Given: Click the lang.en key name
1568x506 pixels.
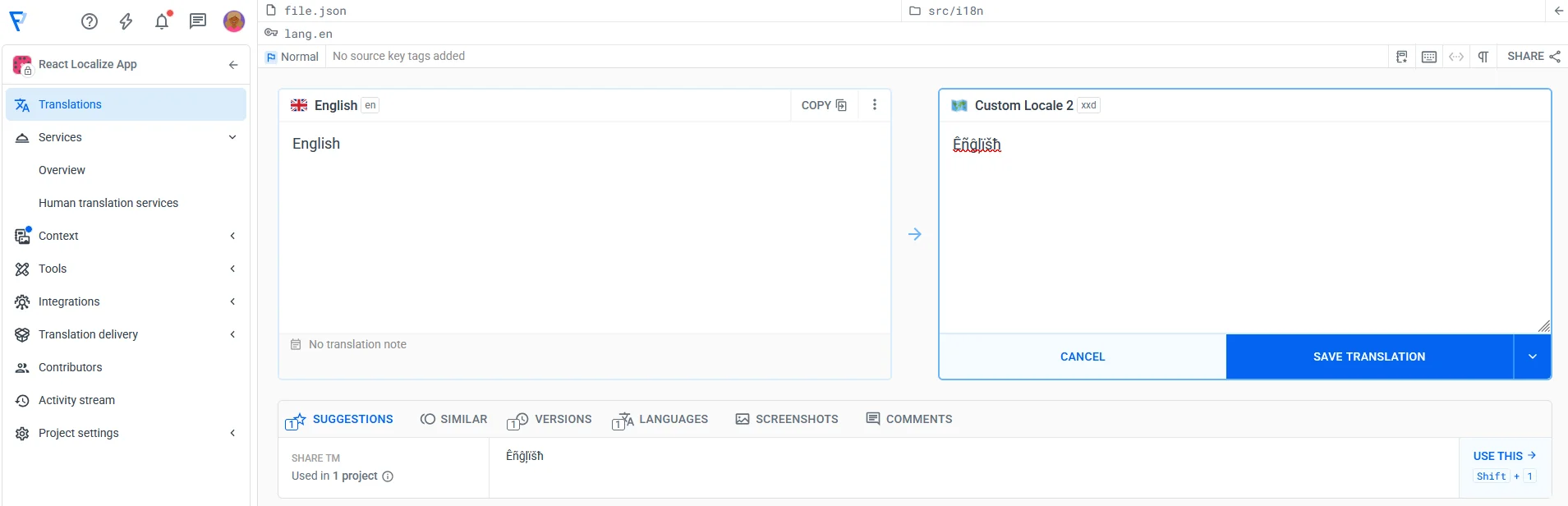Looking at the screenshot, I should click(x=308, y=34).
